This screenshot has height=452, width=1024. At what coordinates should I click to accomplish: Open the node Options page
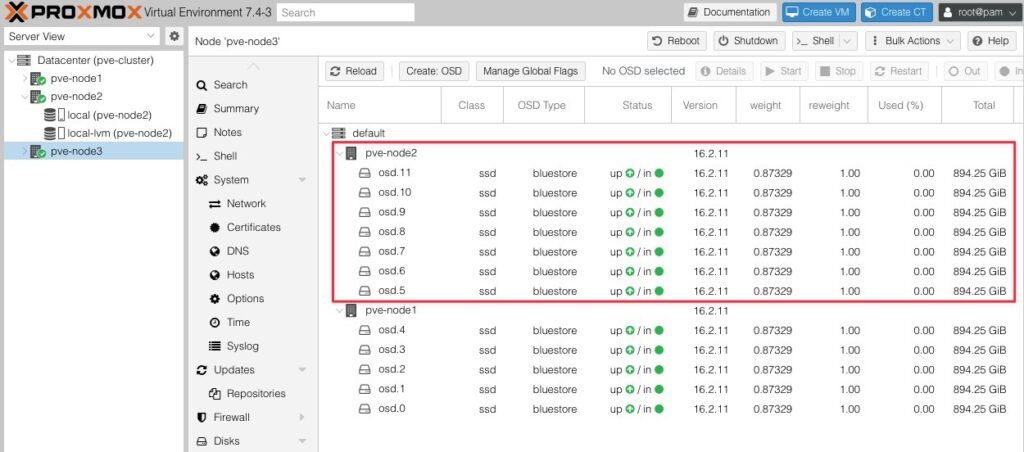coord(246,299)
